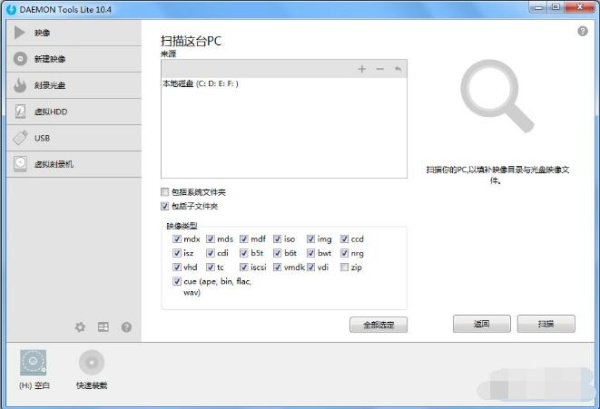The width and height of the screenshot is (600, 409).
Task: Reset sources with the undo arrow icon
Action: (398, 69)
